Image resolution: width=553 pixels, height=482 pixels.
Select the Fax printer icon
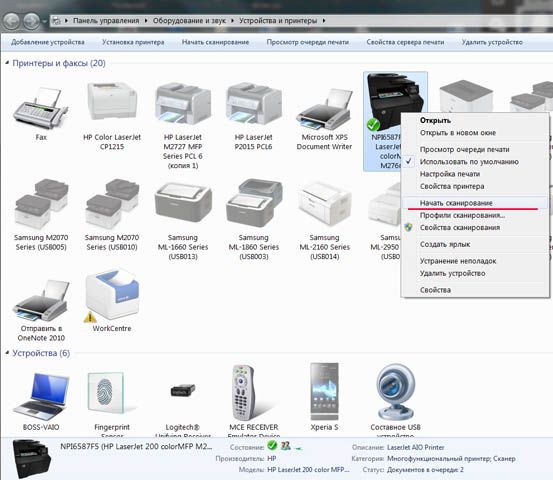coord(41,109)
